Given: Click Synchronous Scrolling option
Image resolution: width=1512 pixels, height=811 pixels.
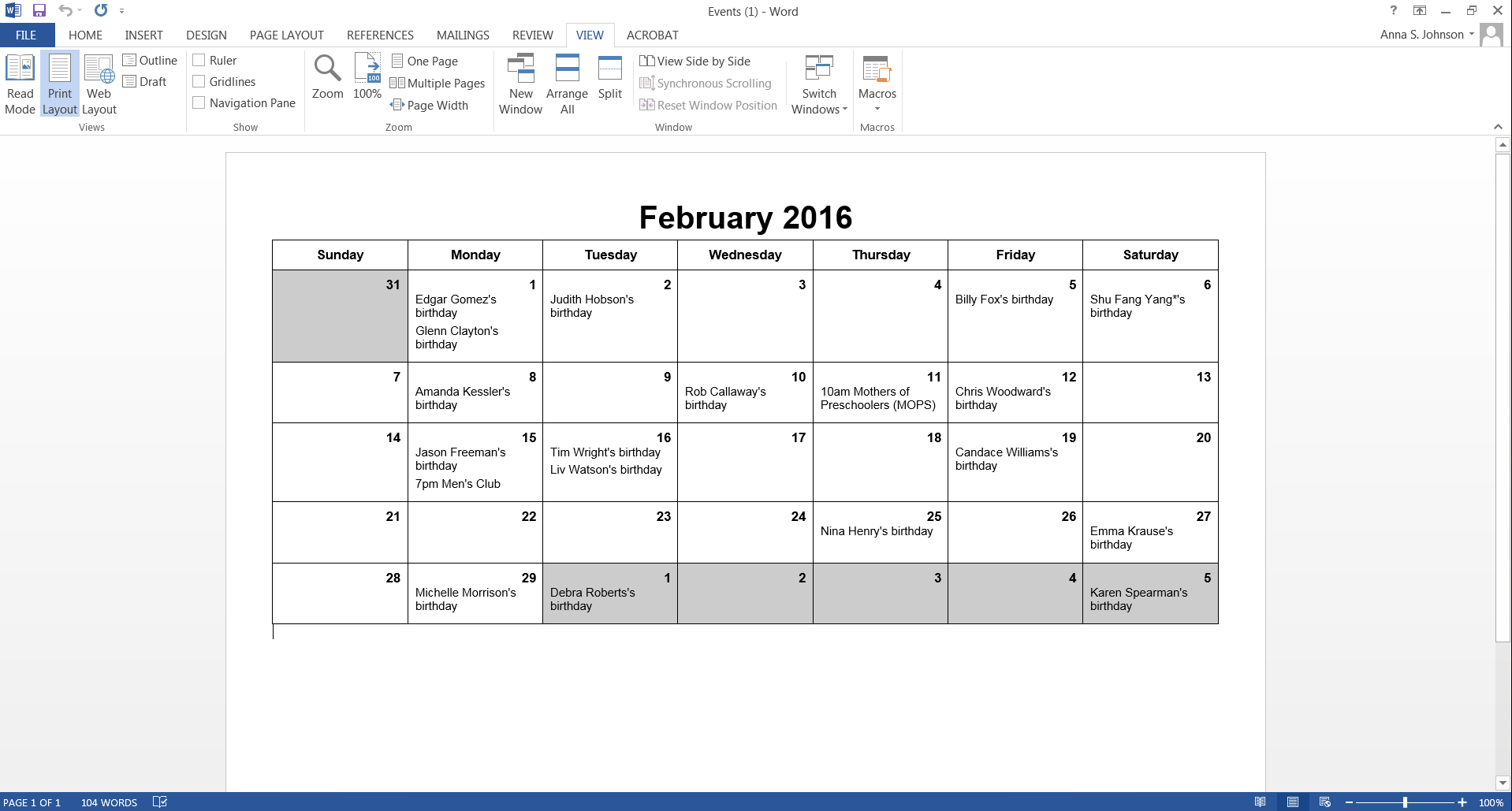Looking at the screenshot, I should (x=706, y=84).
